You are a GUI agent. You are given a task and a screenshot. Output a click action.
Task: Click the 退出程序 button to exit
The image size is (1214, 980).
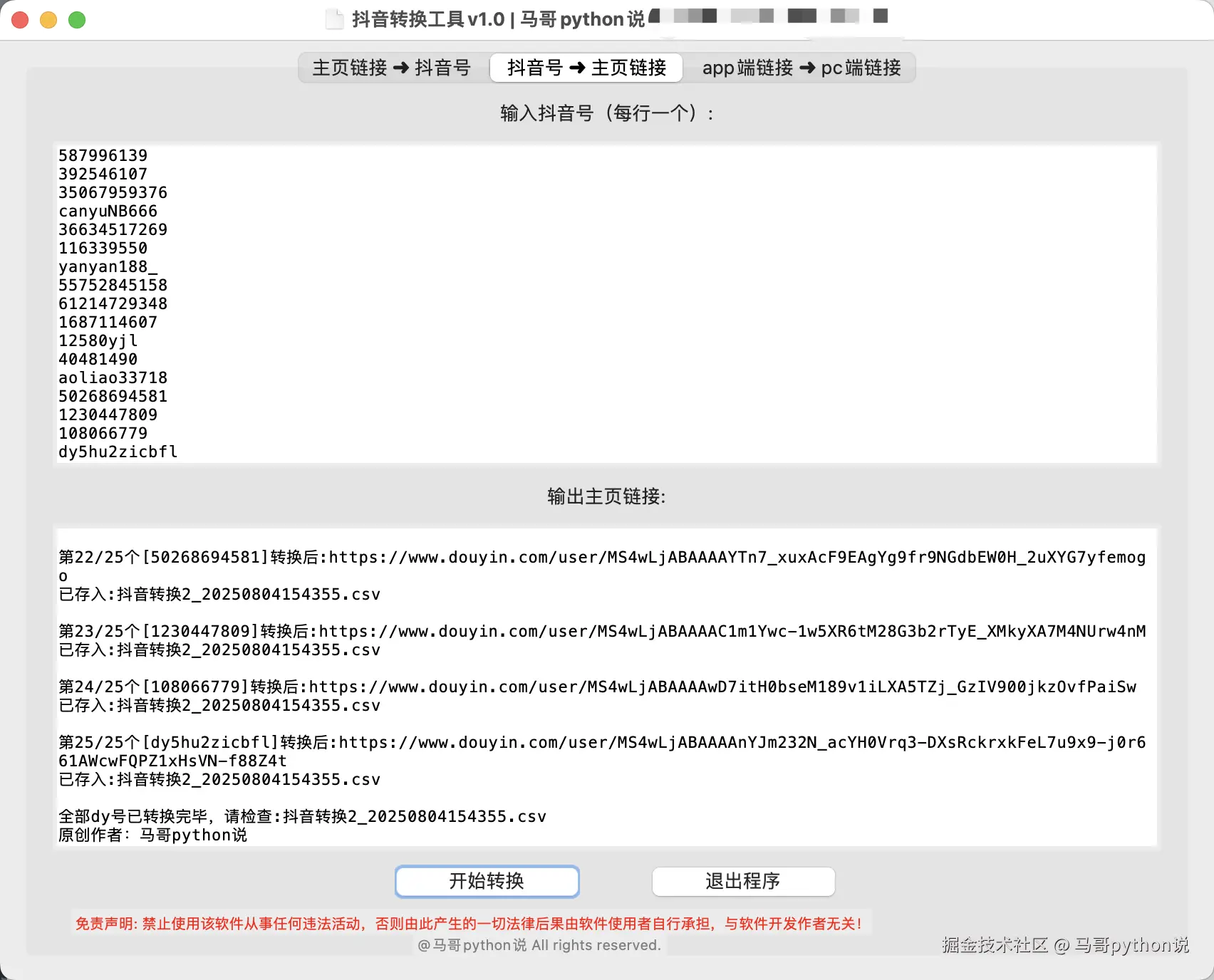(x=743, y=881)
